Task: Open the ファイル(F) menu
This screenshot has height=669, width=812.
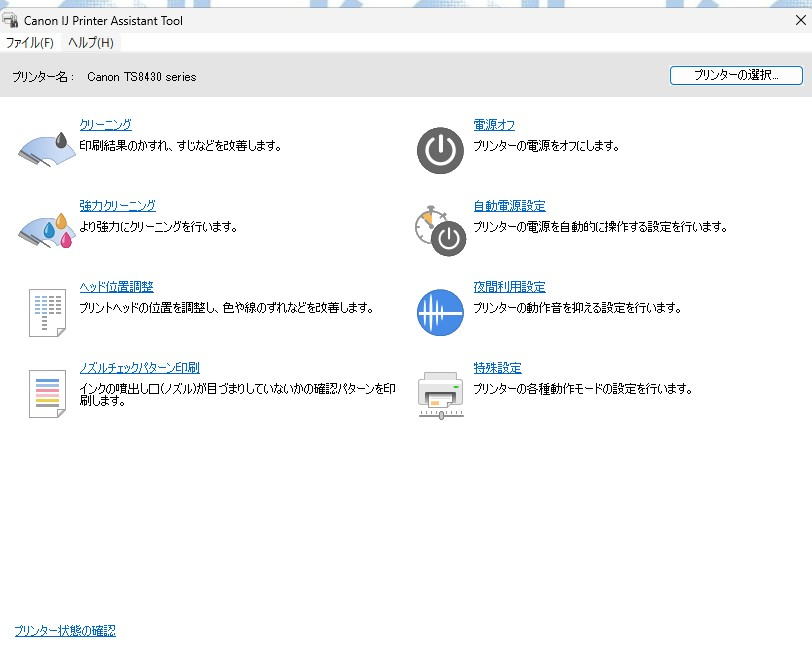Action: tap(30, 42)
